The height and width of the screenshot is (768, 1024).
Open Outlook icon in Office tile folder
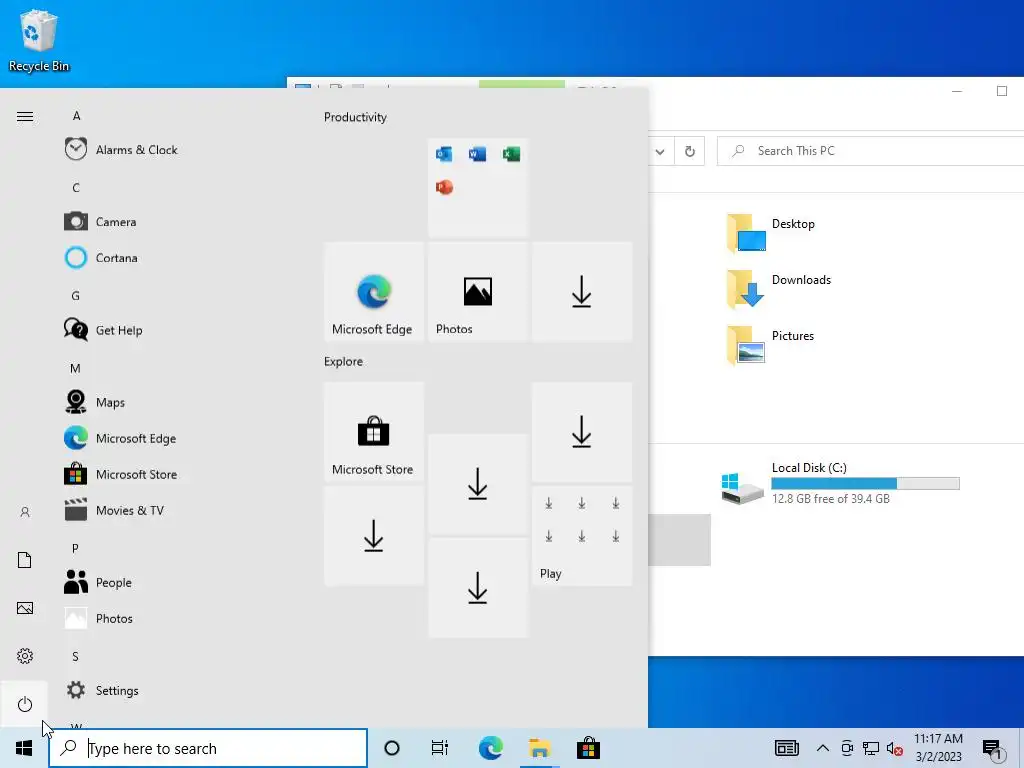tap(444, 154)
